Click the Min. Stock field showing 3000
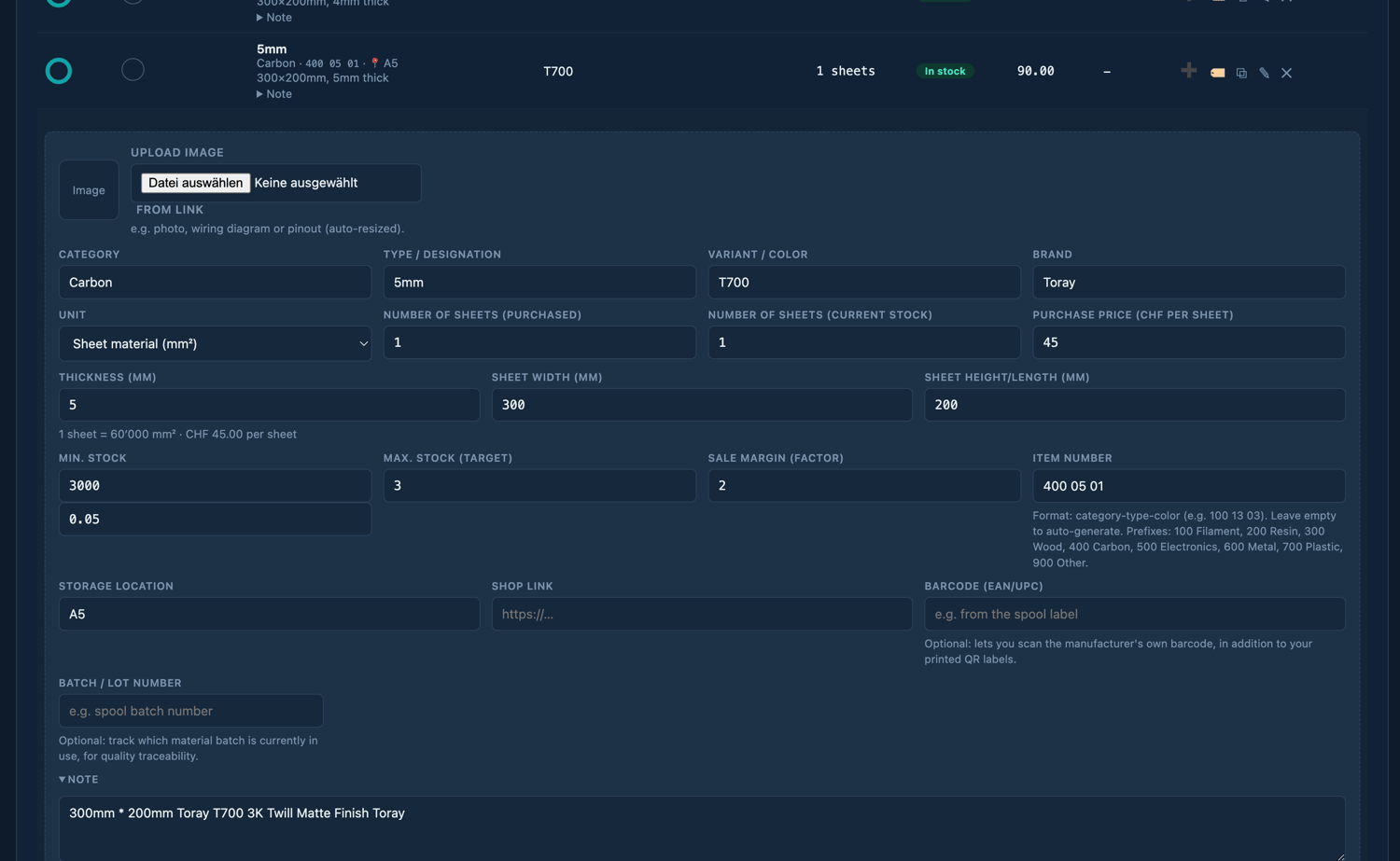The height and width of the screenshot is (861, 1400). click(216, 485)
